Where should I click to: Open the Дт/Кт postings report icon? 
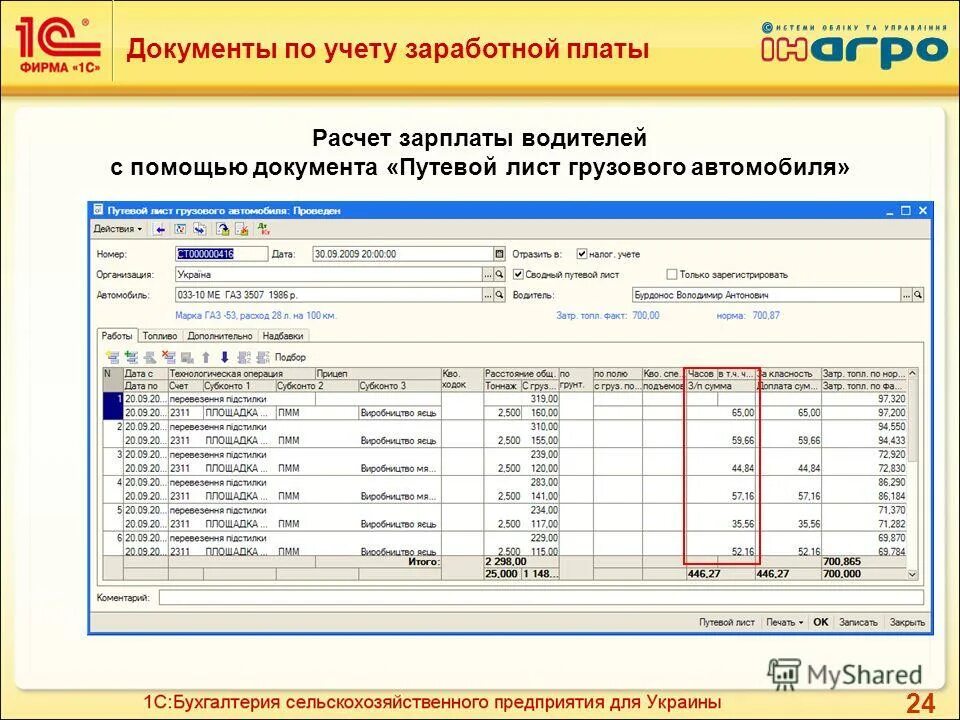click(263, 230)
